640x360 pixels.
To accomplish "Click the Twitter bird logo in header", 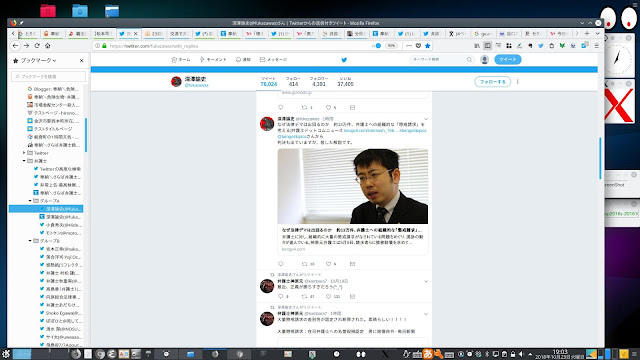I will point(344,60).
